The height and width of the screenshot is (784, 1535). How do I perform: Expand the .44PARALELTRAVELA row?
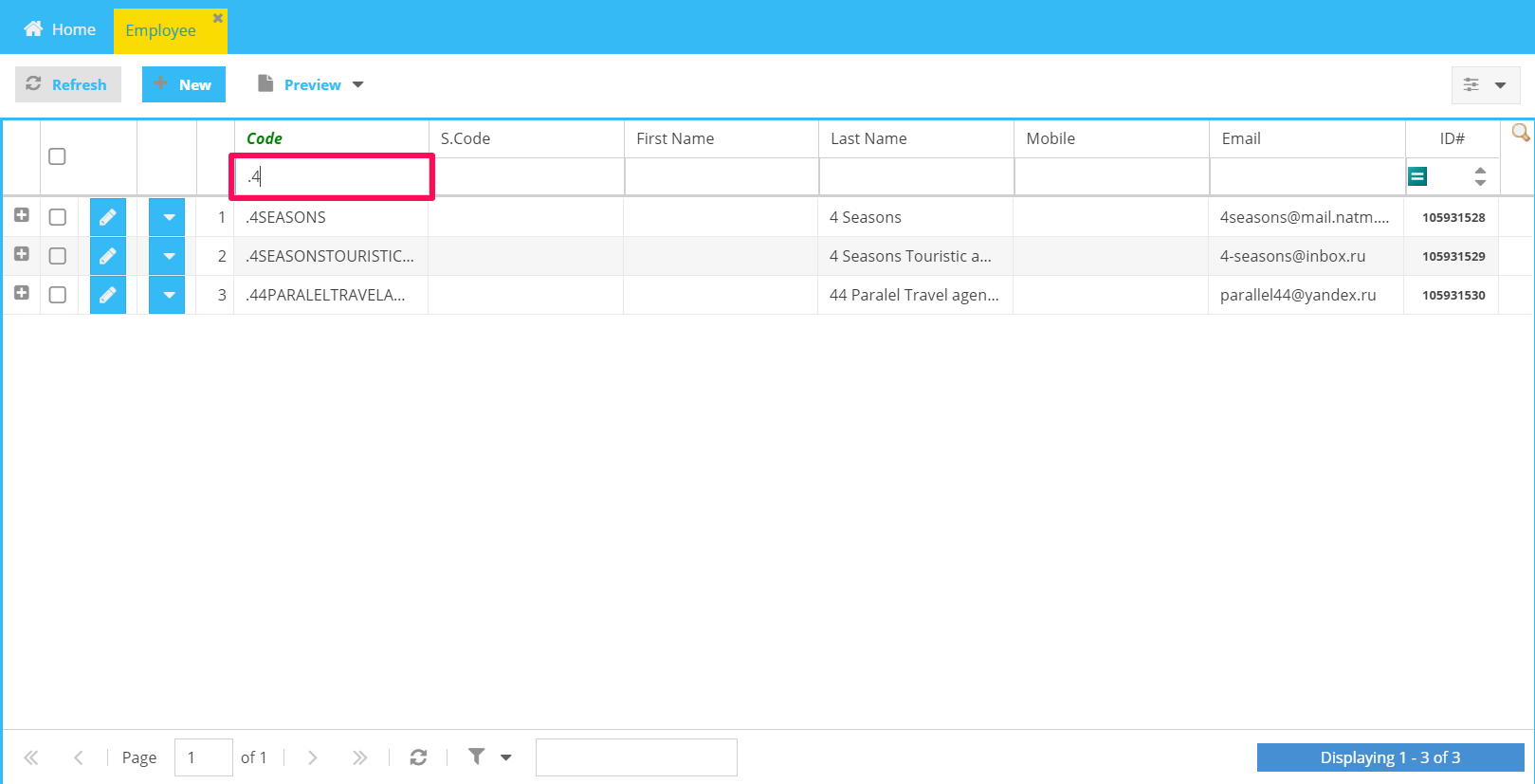click(22, 293)
